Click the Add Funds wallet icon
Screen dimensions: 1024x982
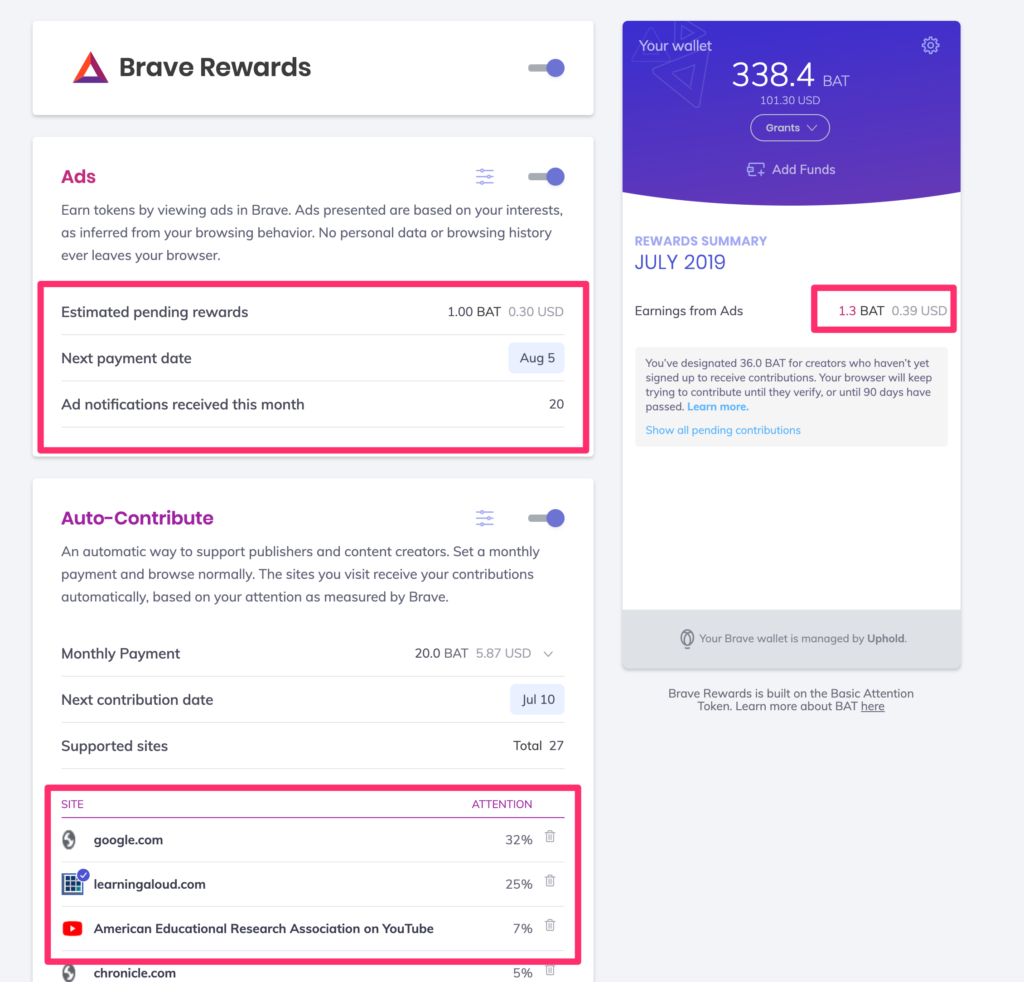tap(756, 170)
